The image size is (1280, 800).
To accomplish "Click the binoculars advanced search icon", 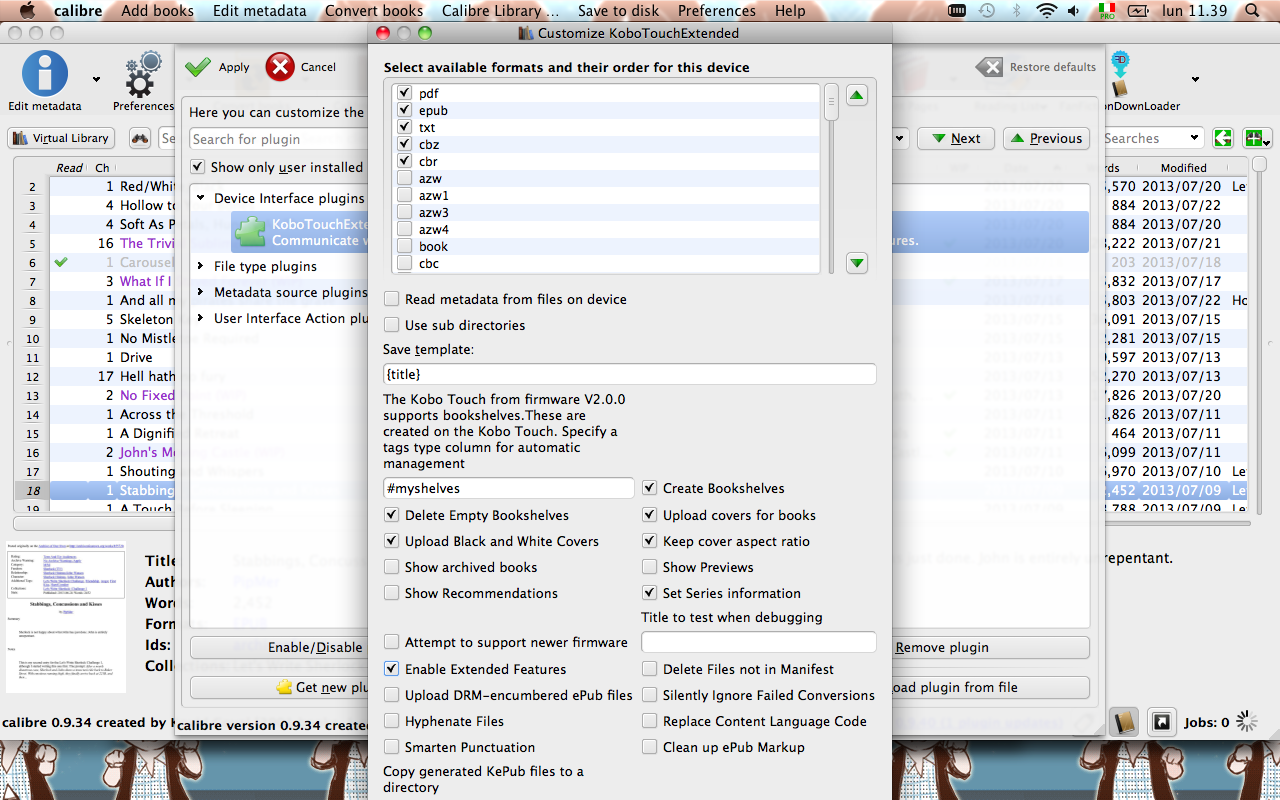I will coord(140,138).
